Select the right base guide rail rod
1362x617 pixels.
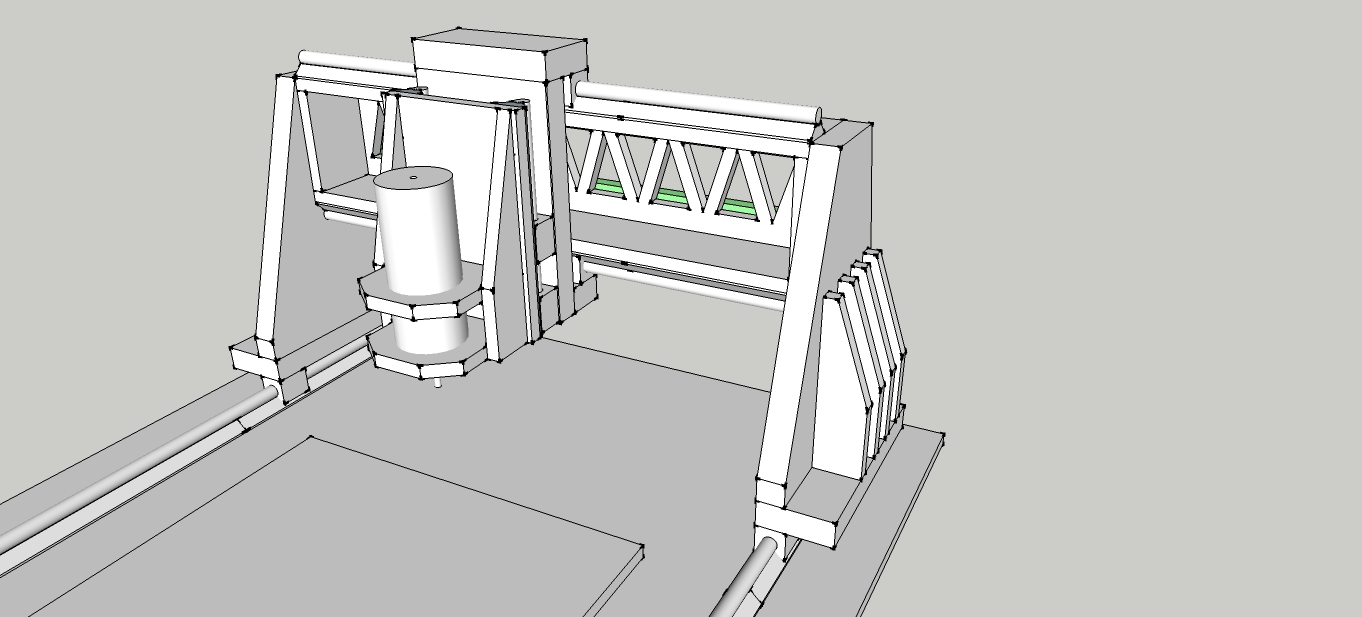pos(745,578)
